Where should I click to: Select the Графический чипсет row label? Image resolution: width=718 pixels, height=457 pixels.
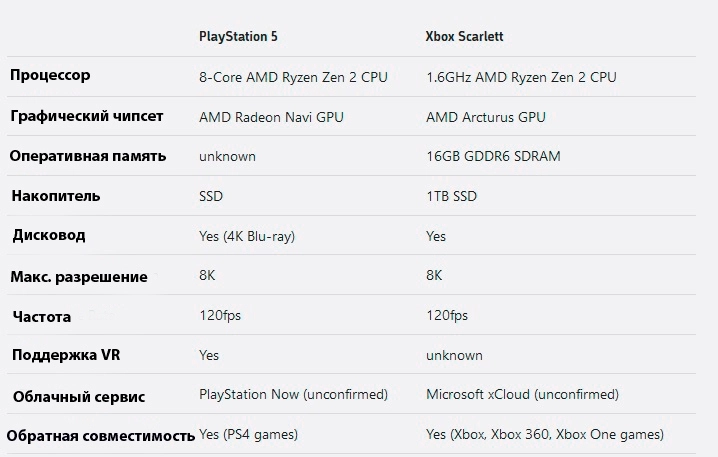(86, 115)
